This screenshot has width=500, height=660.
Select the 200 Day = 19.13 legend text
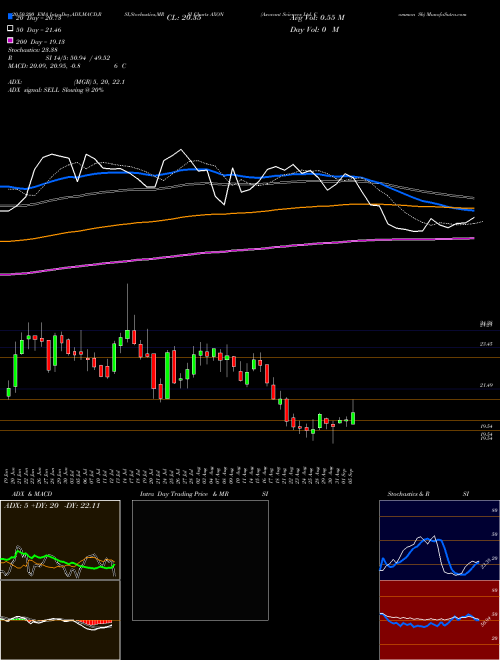coord(40,42)
